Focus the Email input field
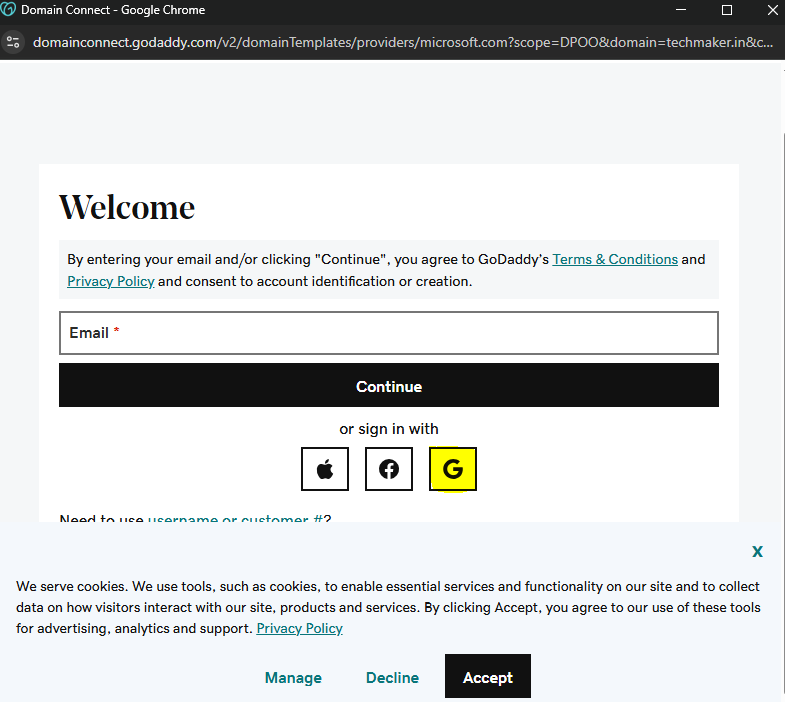Image resolution: width=785 pixels, height=702 pixels. click(x=388, y=333)
